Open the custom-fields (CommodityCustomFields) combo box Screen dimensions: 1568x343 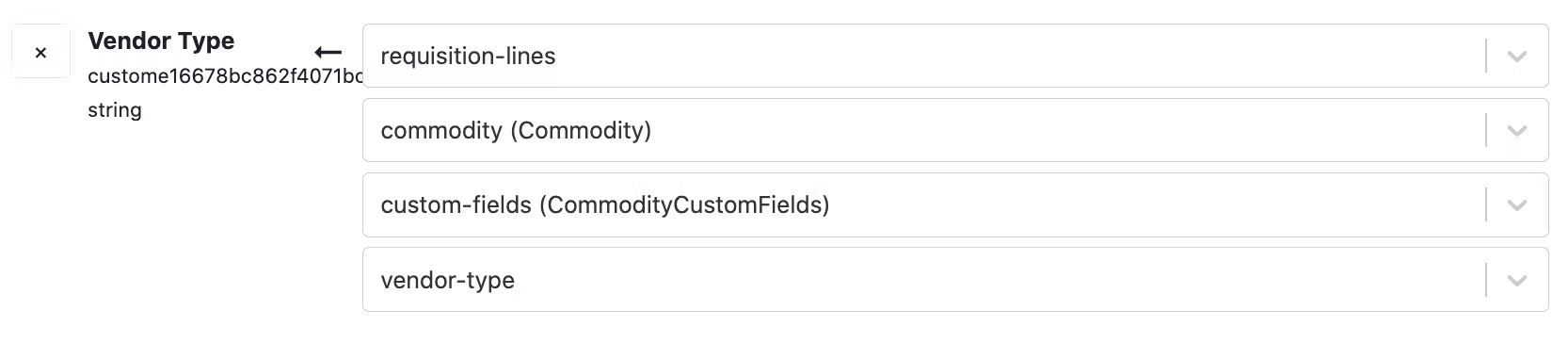tap(955, 204)
